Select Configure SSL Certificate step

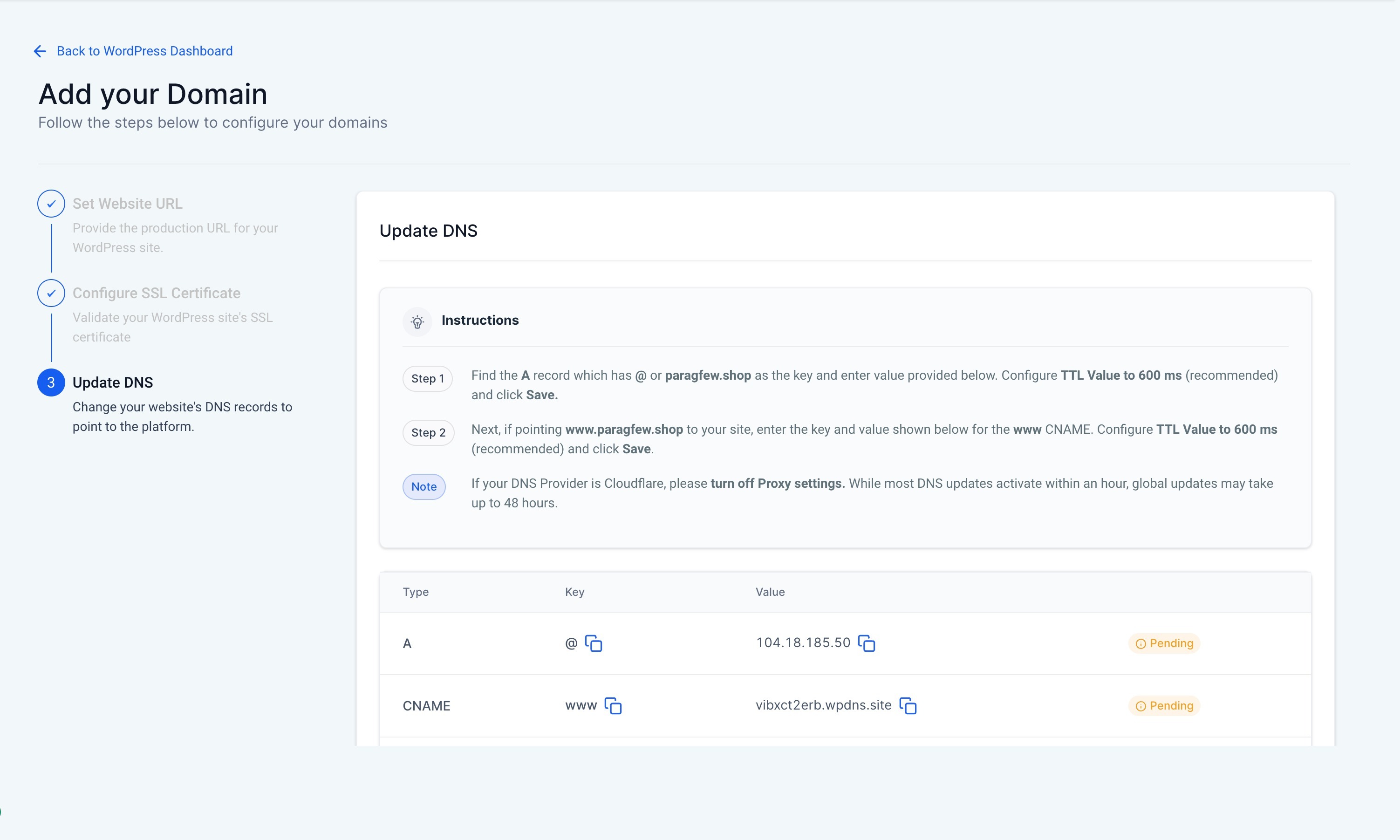click(156, 293)
